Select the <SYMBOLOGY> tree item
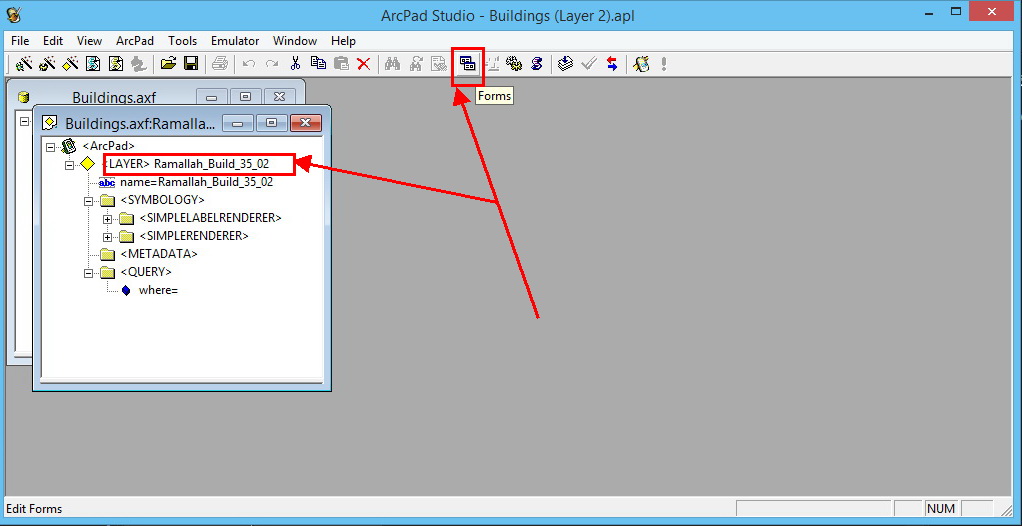The height and width of the screenshot is (526, 1022). (x=162, y=199)
